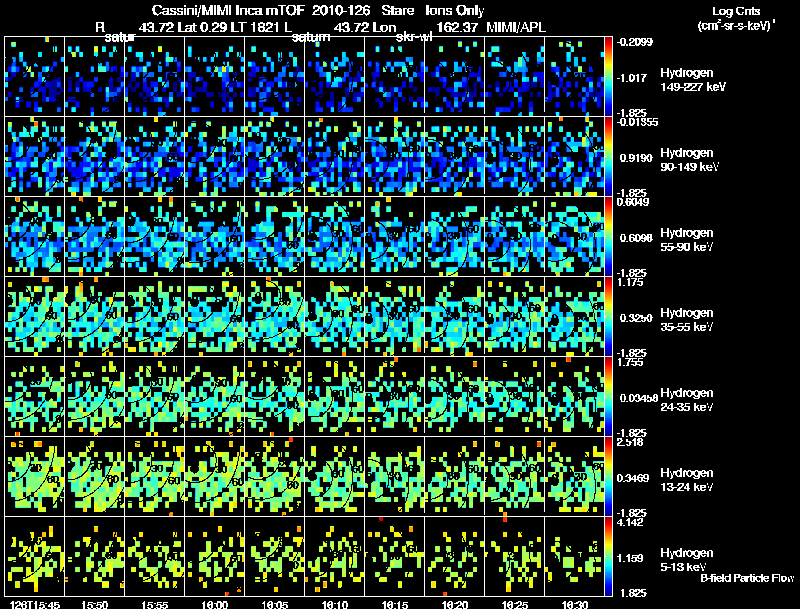Viewport: 800px width, 609px height.
Task: Click the colorbar value '0.6049'
Action: [633, 202]
